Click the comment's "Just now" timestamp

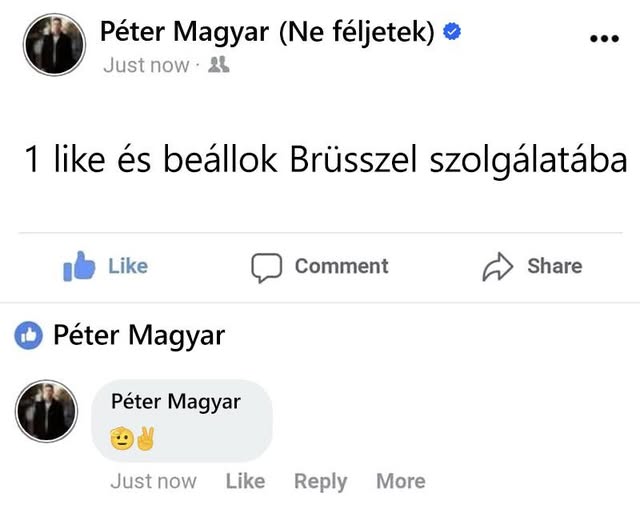153,481
